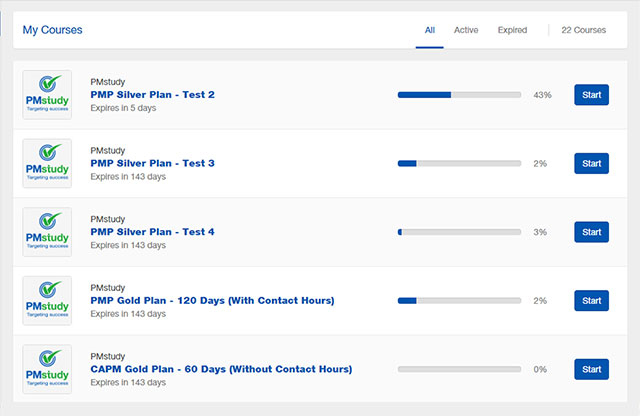The image size is (640, 416).
Task: Open CAPM Gold Plan - 60 Days title link
Action: click(221, 369)
